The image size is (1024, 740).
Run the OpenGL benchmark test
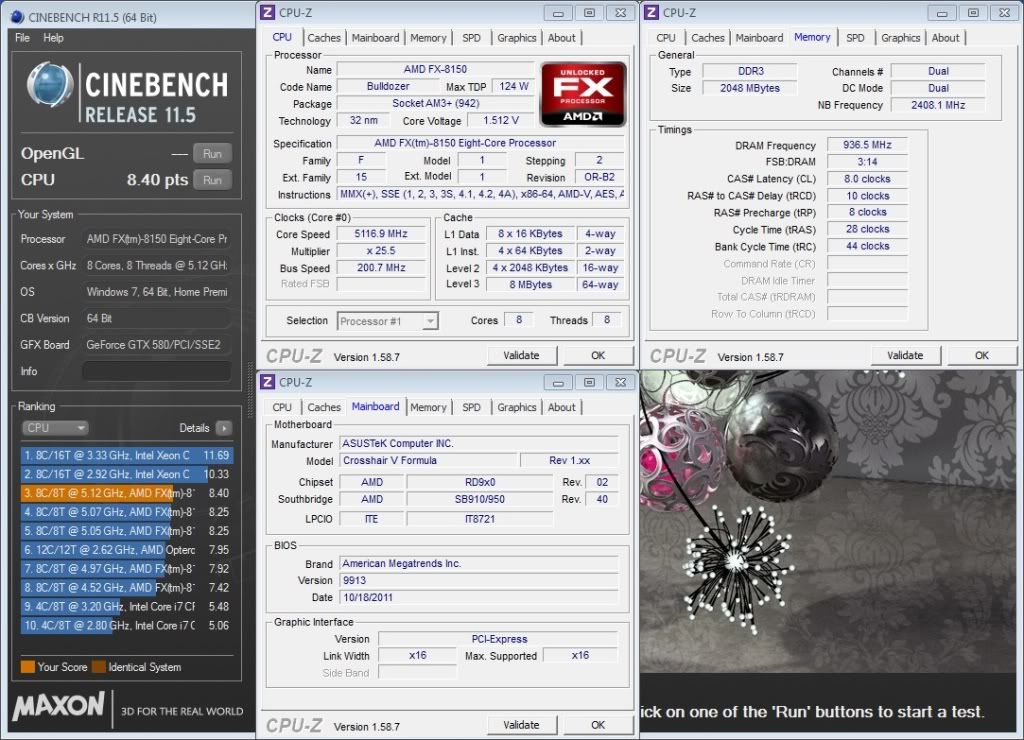(212, 154)
